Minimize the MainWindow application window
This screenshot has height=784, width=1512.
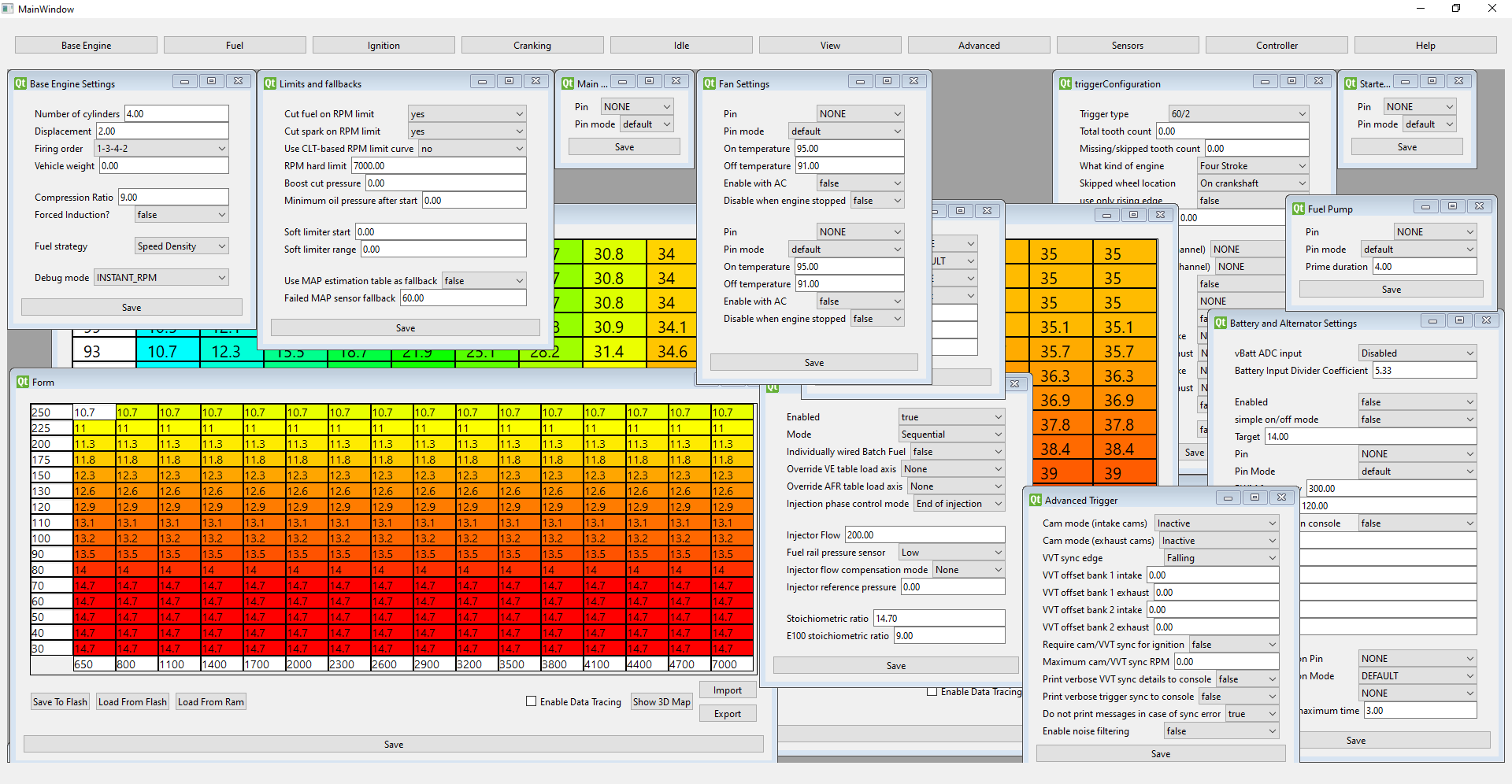click(1421, 9)
